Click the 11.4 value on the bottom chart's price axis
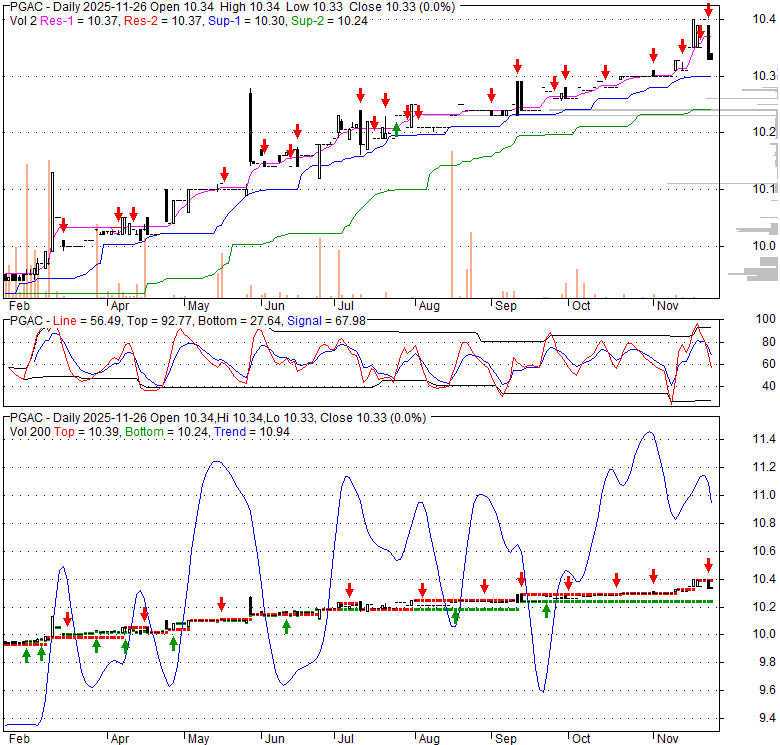780x745 pixels. (x=765, y=440)
